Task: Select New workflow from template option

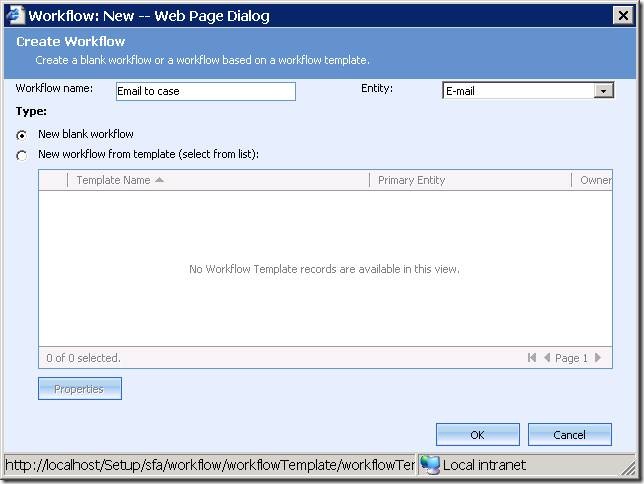Action: click(x=22, y=155)
